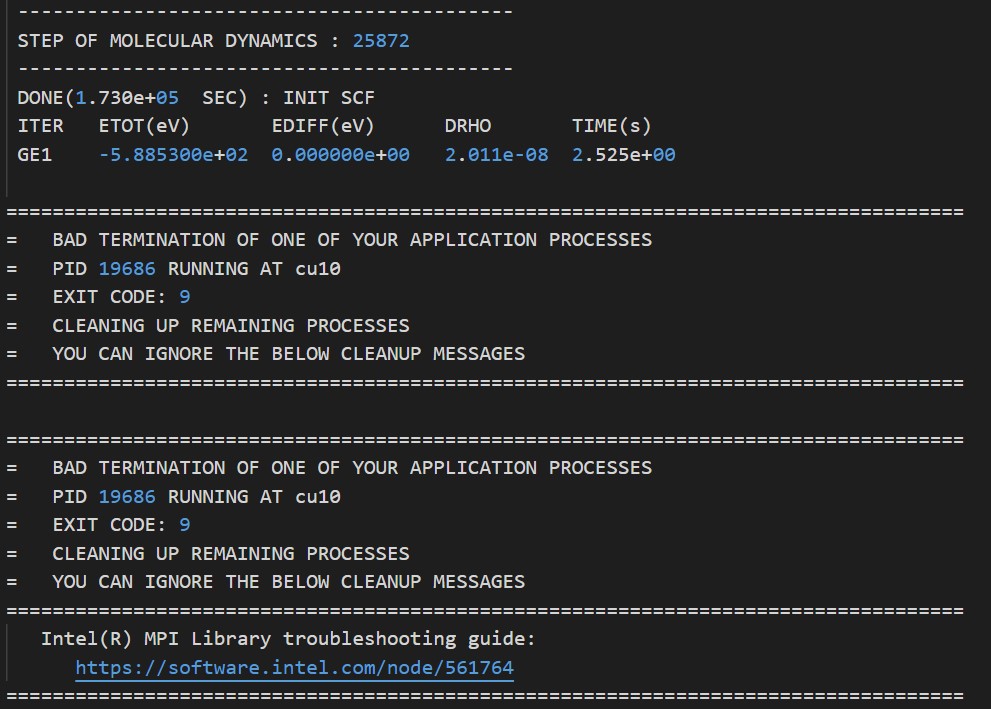The height and width of the screenshot is (709, 991).
Task: Click the PID value 19686
Action: click(x=125, y=268)
